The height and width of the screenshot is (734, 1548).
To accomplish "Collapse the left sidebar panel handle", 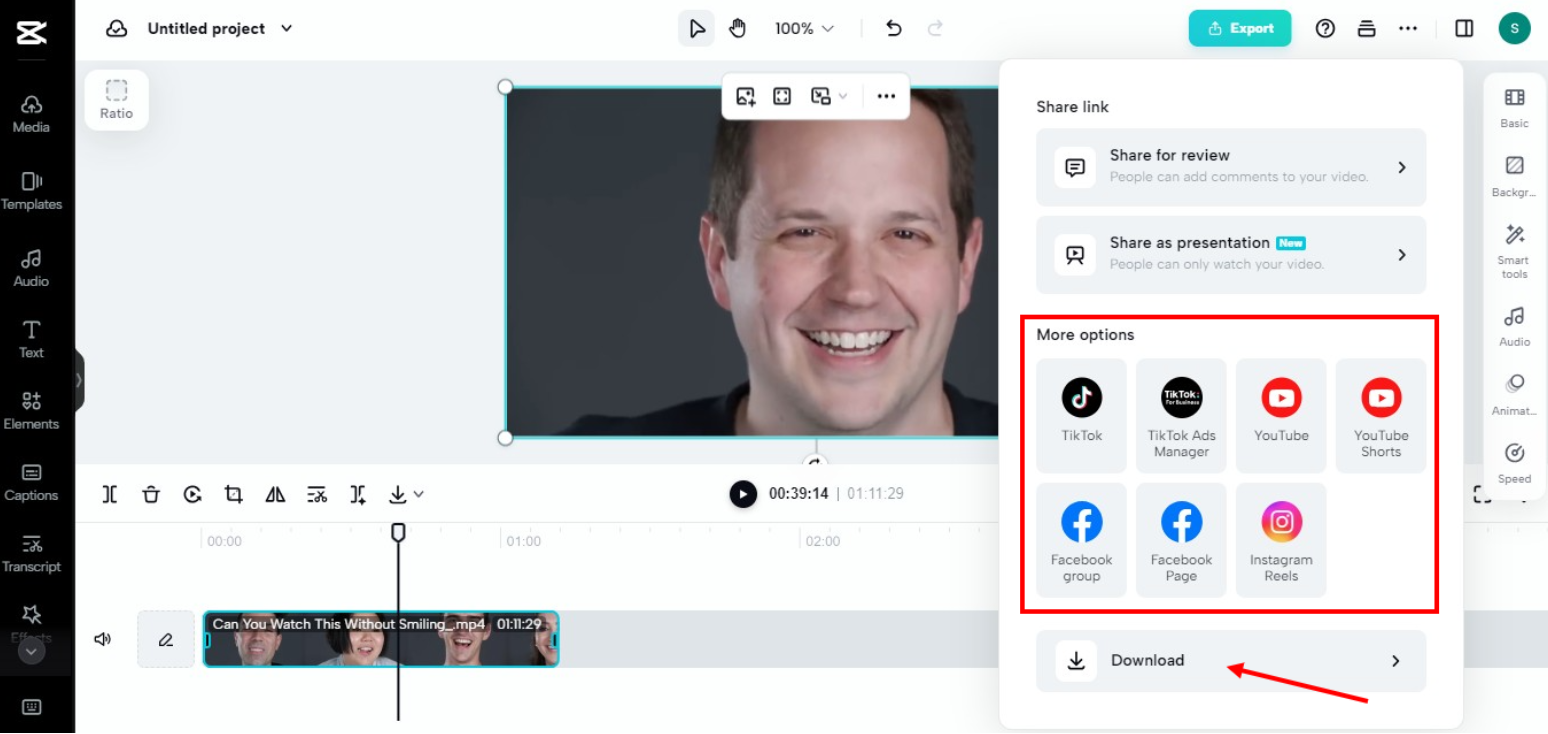I will [79, 380].
